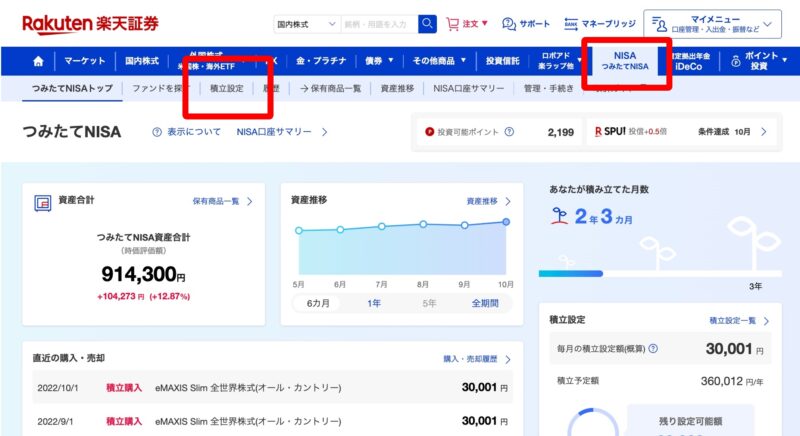Image resolution: width=800 pixels, height=436 pixels.
Task: Open the 積立設定一覧 link
Action: (x=739, y=321)
